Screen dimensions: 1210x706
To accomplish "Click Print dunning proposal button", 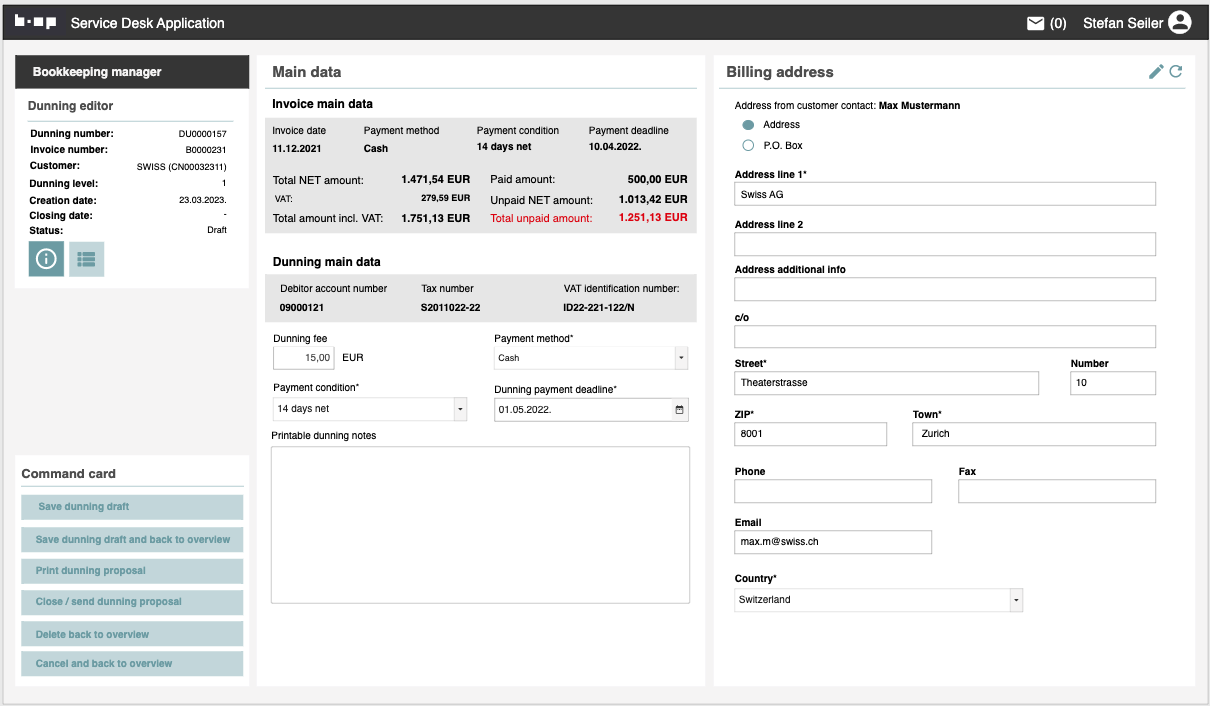I will (x=132, y=571).
